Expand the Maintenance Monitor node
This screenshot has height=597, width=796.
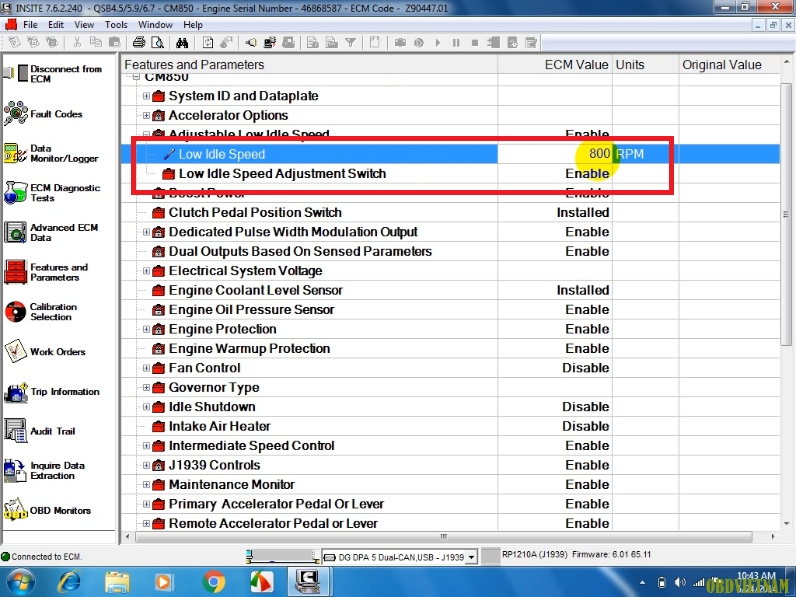click(146, 484)
